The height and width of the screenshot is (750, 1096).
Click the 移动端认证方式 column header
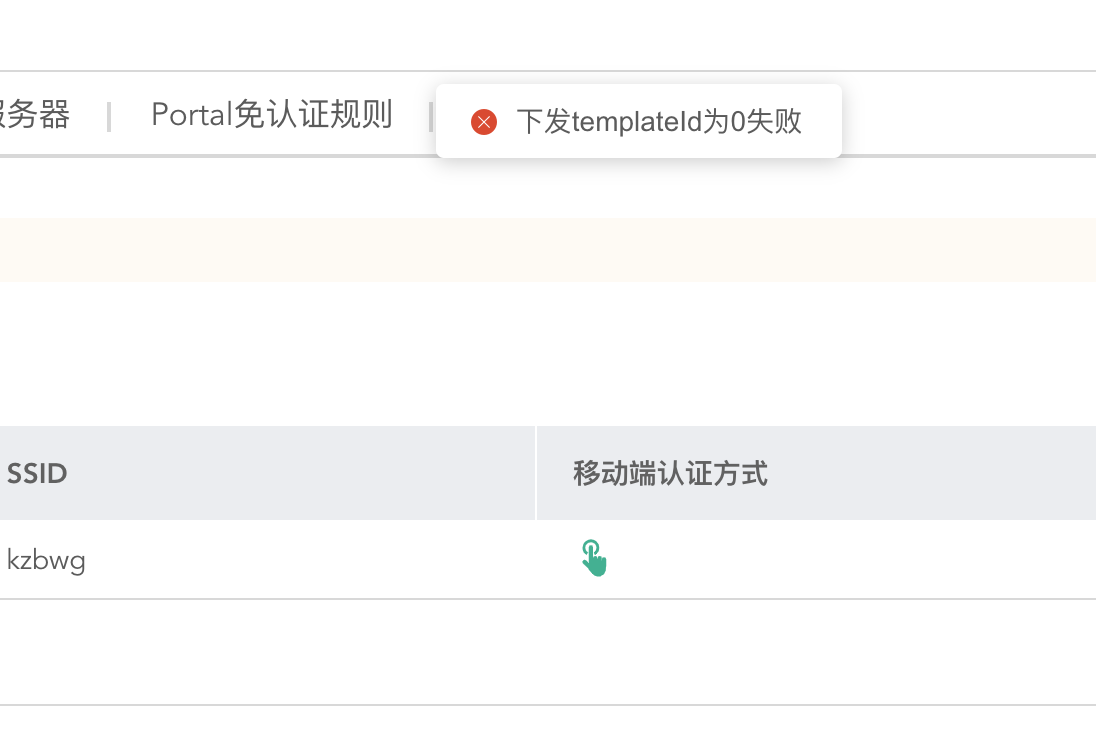point(670,473)
